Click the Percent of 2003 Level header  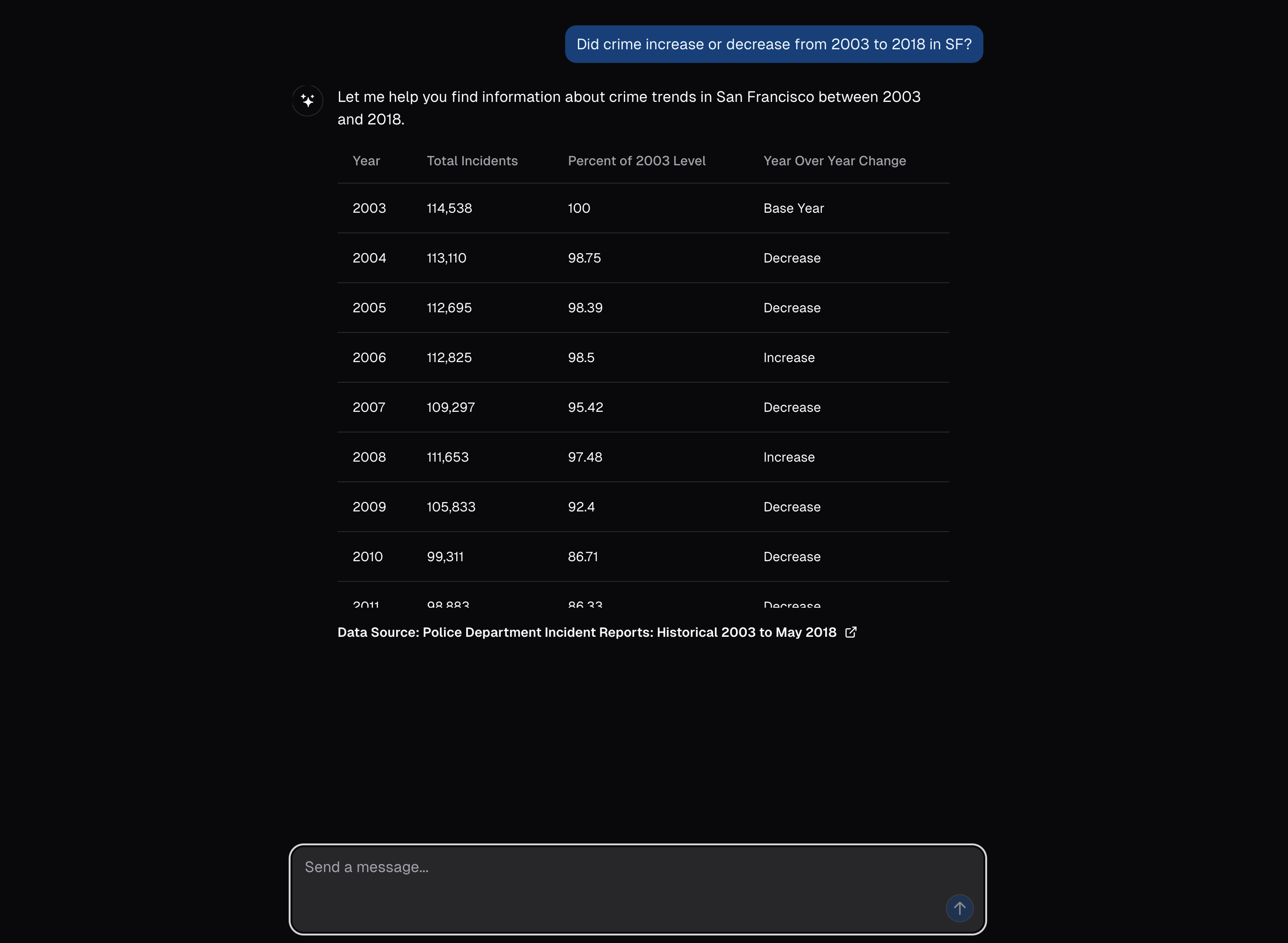click(x=636, y=161)
